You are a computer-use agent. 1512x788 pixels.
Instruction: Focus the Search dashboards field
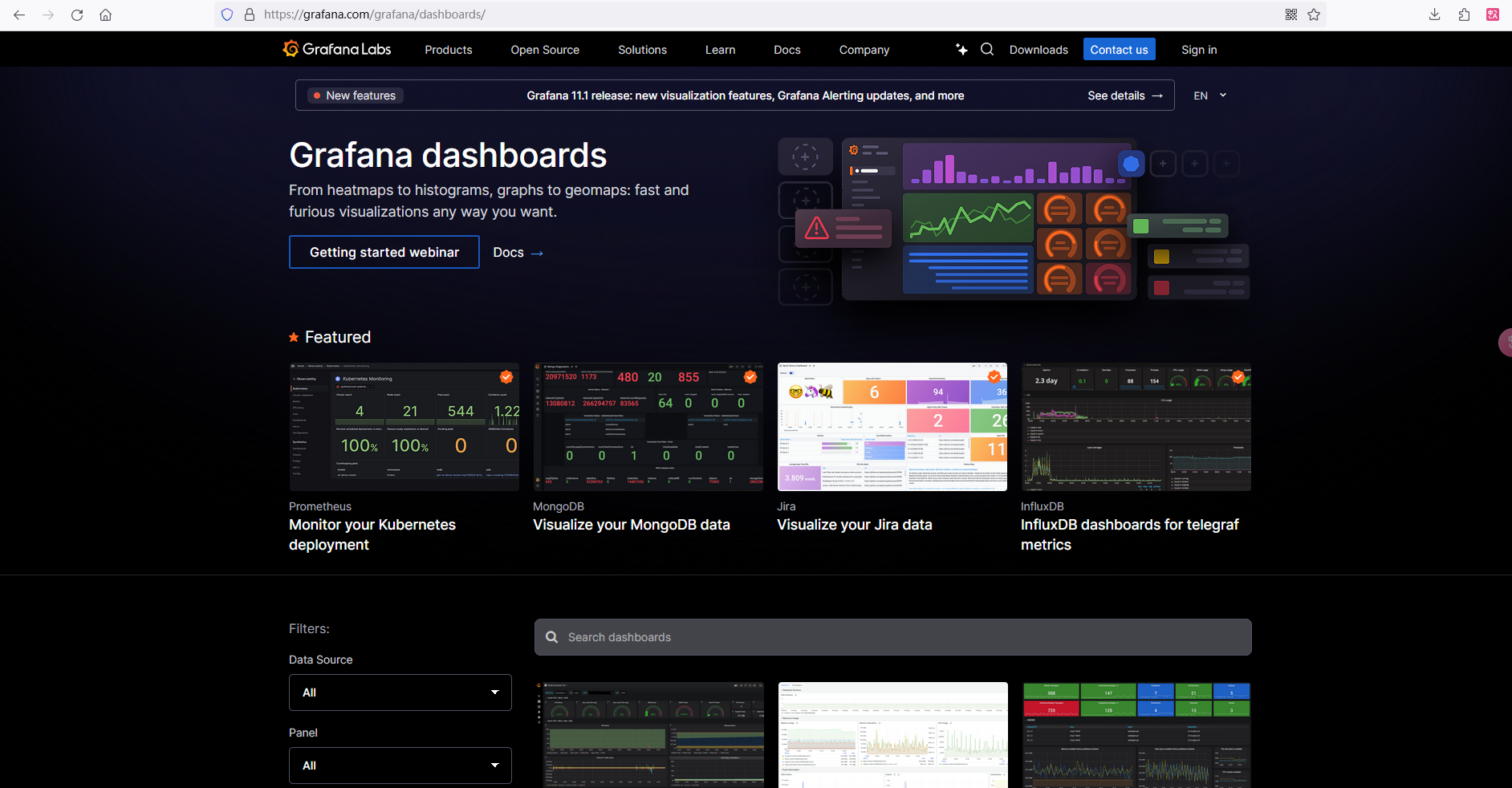pos(892,637)
